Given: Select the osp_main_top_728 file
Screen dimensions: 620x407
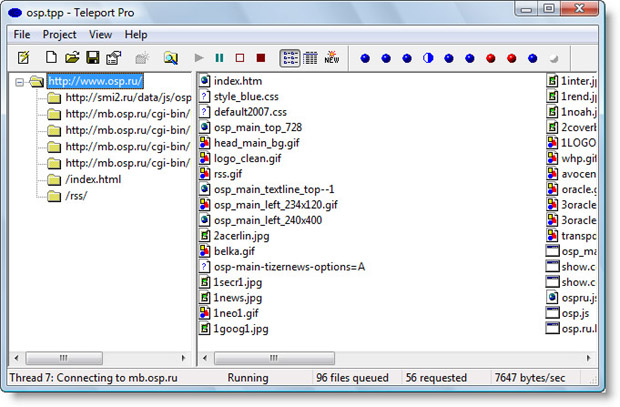Looking at the screenshot, I should [258, 127].
